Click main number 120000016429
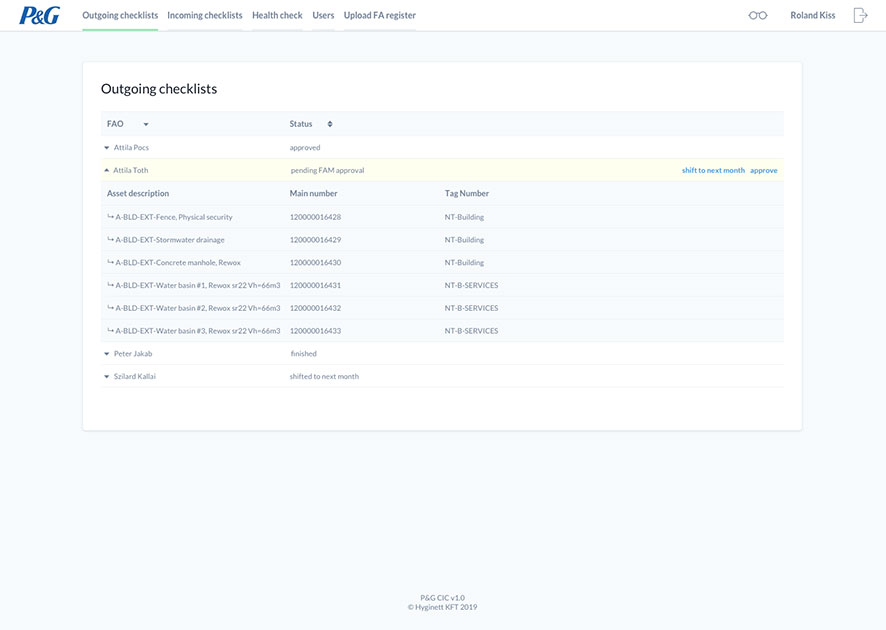Screen dimensions: 886x630 [x=315, y=240]
